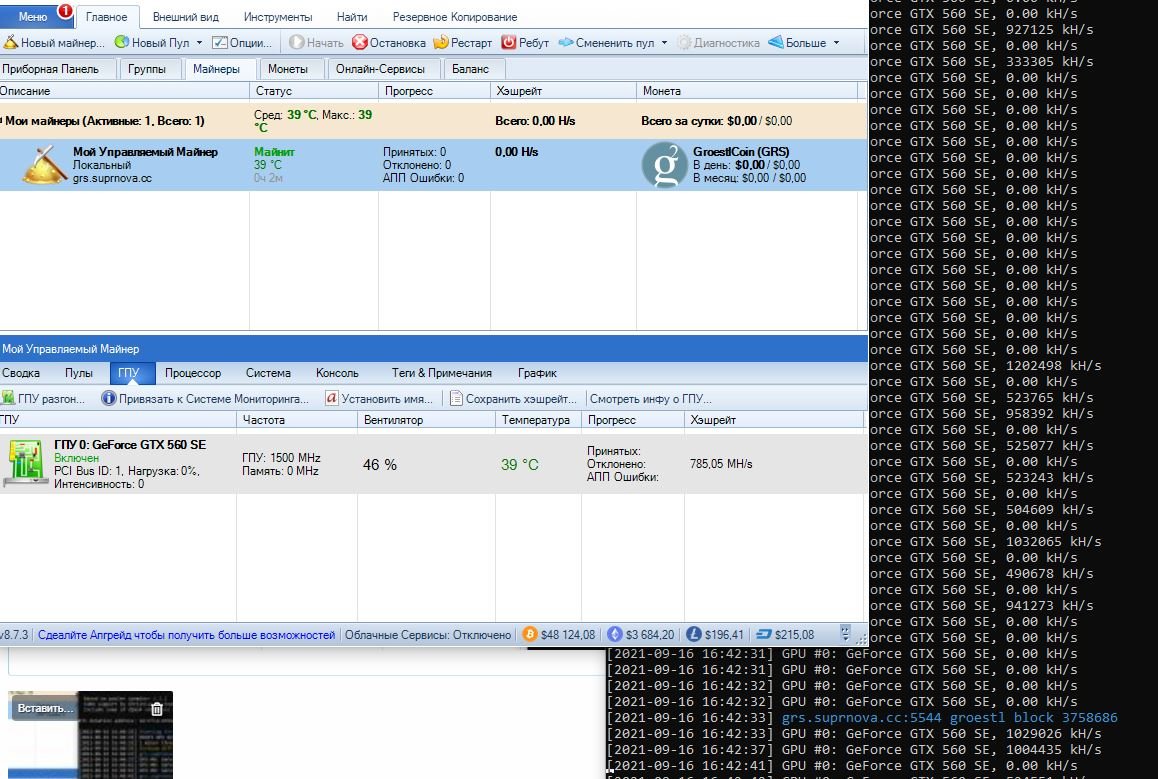1158x779 pixels.
Task: Select the Мой Управляемый Майнер row title
Action: (145, 151)
